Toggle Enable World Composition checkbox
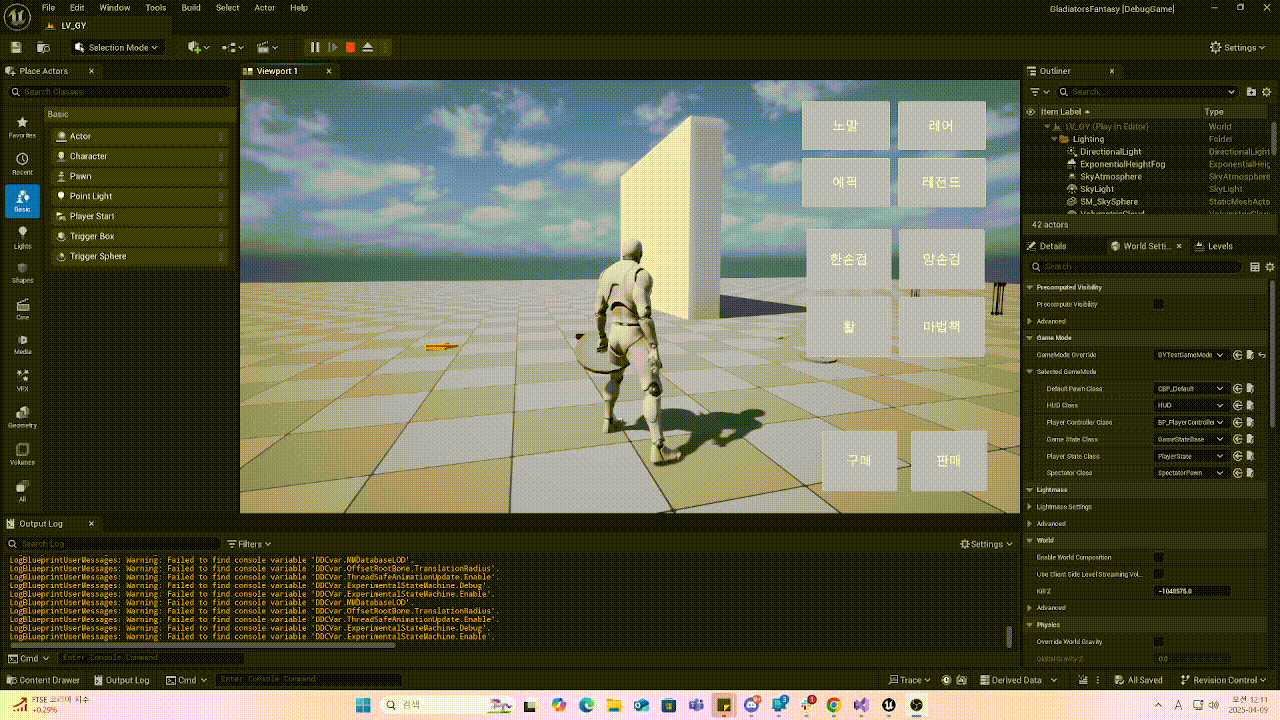 (1159, 557)
